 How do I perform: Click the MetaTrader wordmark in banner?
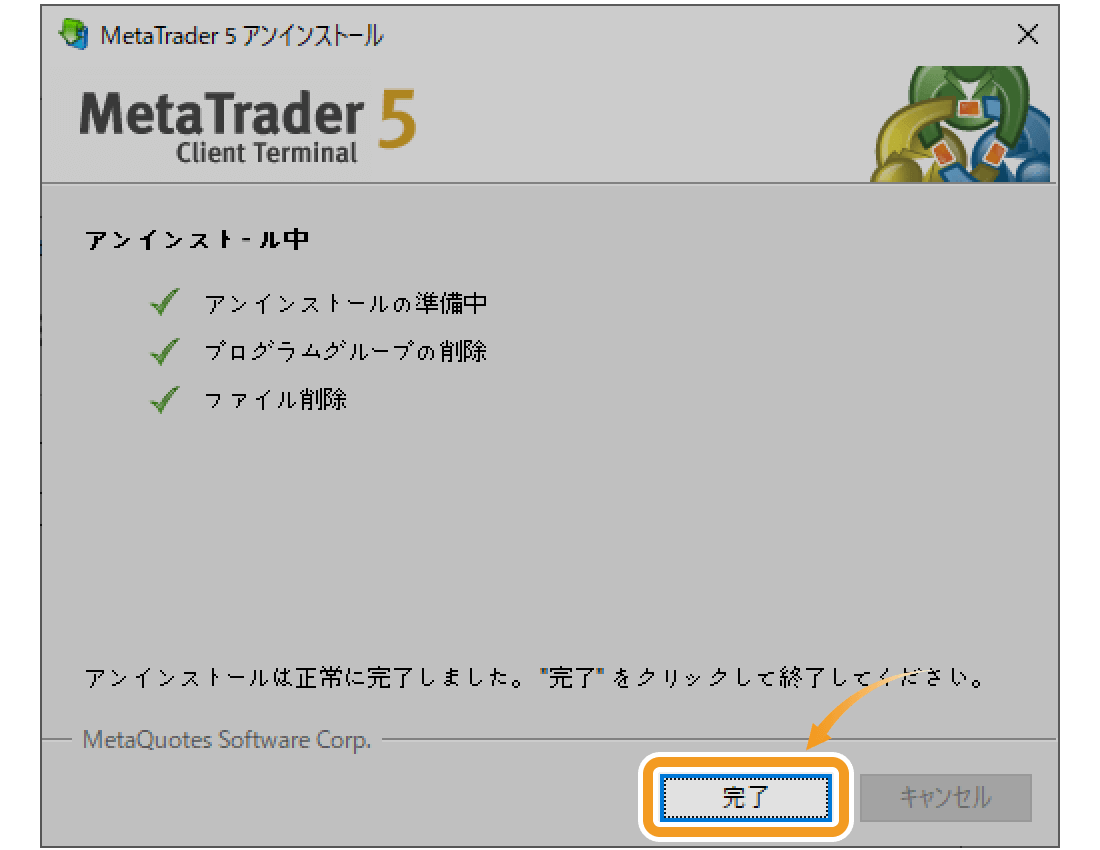(222, 115)
